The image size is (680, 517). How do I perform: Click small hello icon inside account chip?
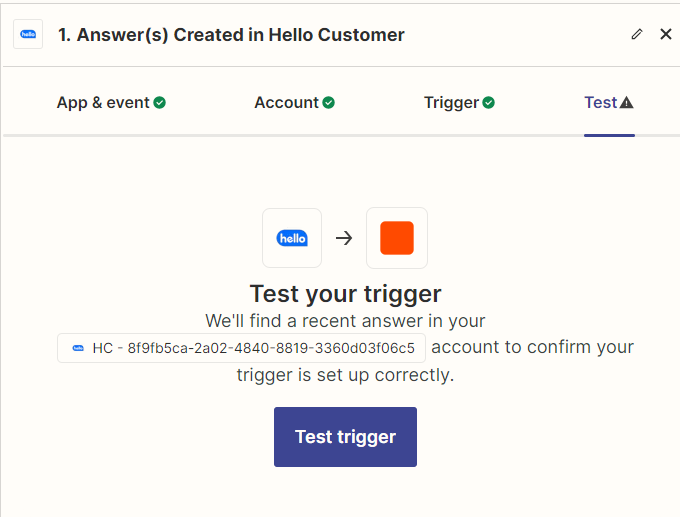pos(78,348)
